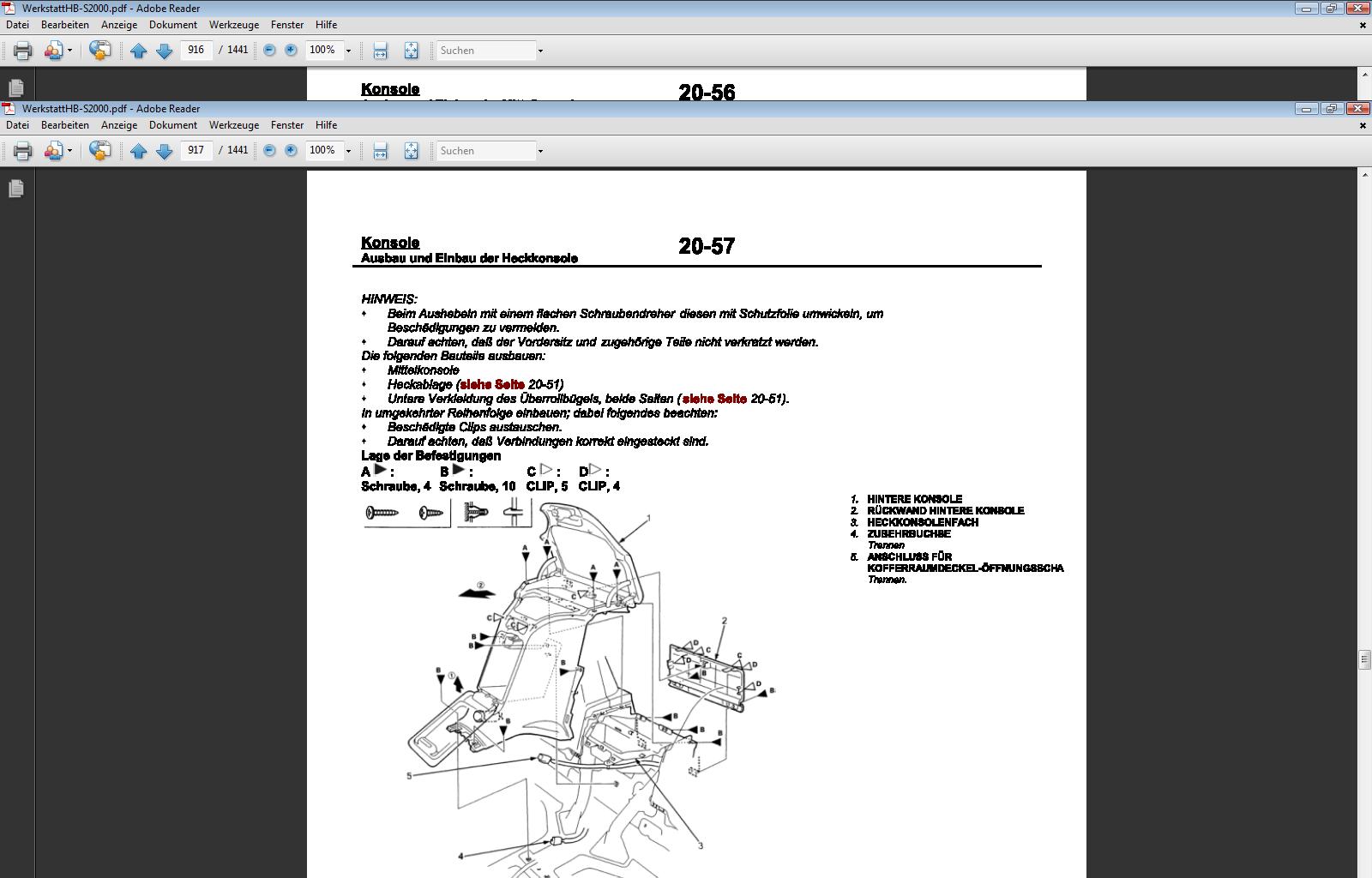Viewport: 1372px width, 878px height.
Task: Go to next page in the front window toolbar
Action: tap(165, 151)
